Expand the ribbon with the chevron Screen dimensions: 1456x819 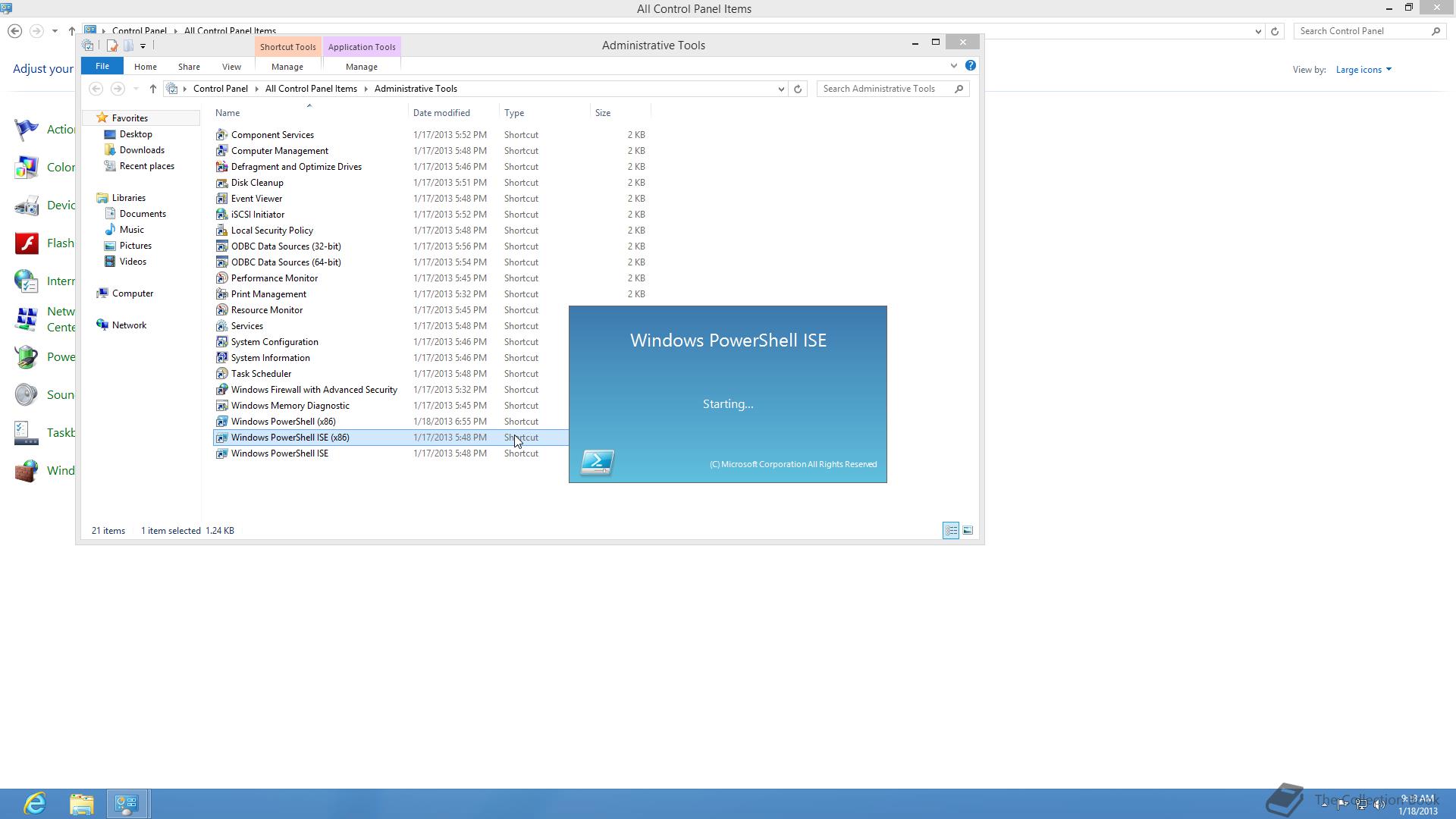click(x=953, y=66)
